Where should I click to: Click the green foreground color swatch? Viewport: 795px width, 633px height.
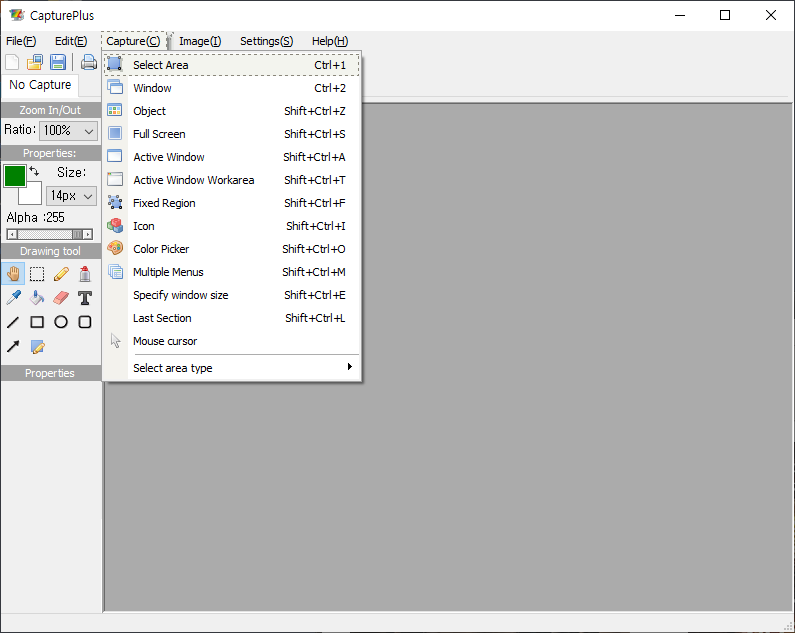tap(14, 176)
